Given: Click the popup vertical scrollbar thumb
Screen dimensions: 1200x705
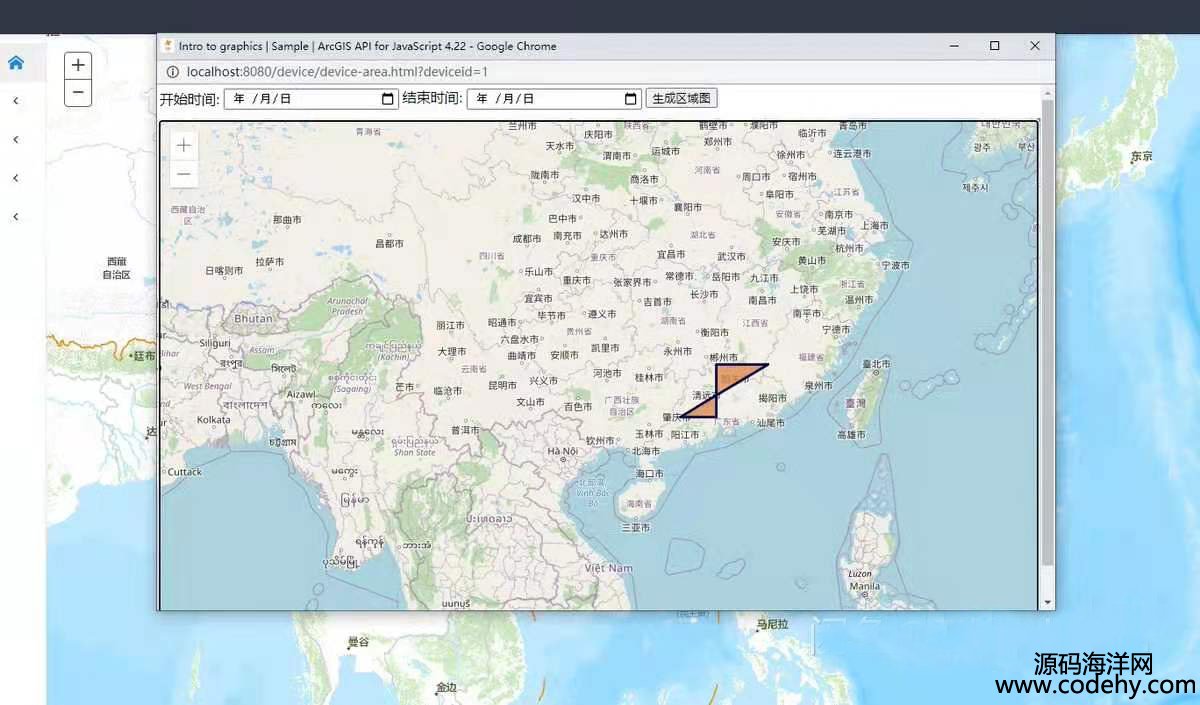Looking at the screenshot, I should coord(1048,330).
